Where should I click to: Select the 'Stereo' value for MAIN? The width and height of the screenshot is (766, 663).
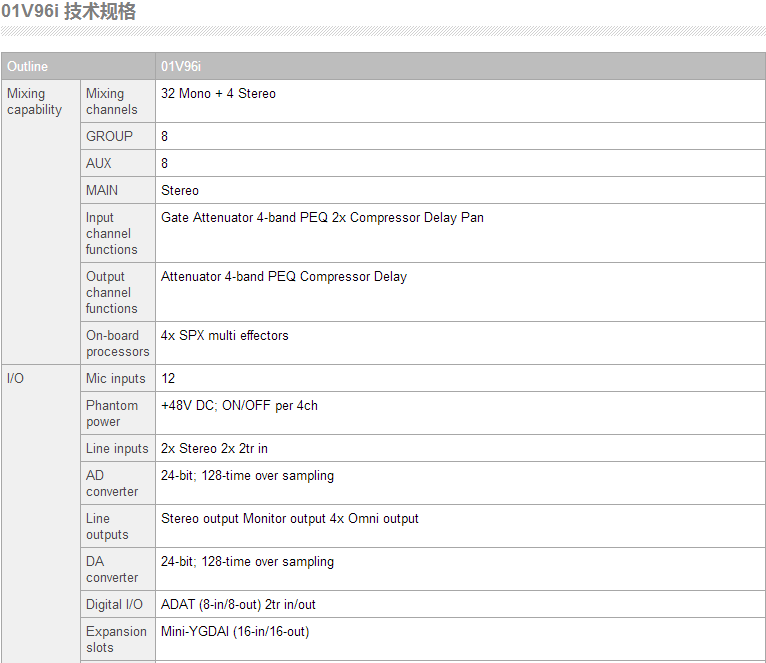coord(180,190)
